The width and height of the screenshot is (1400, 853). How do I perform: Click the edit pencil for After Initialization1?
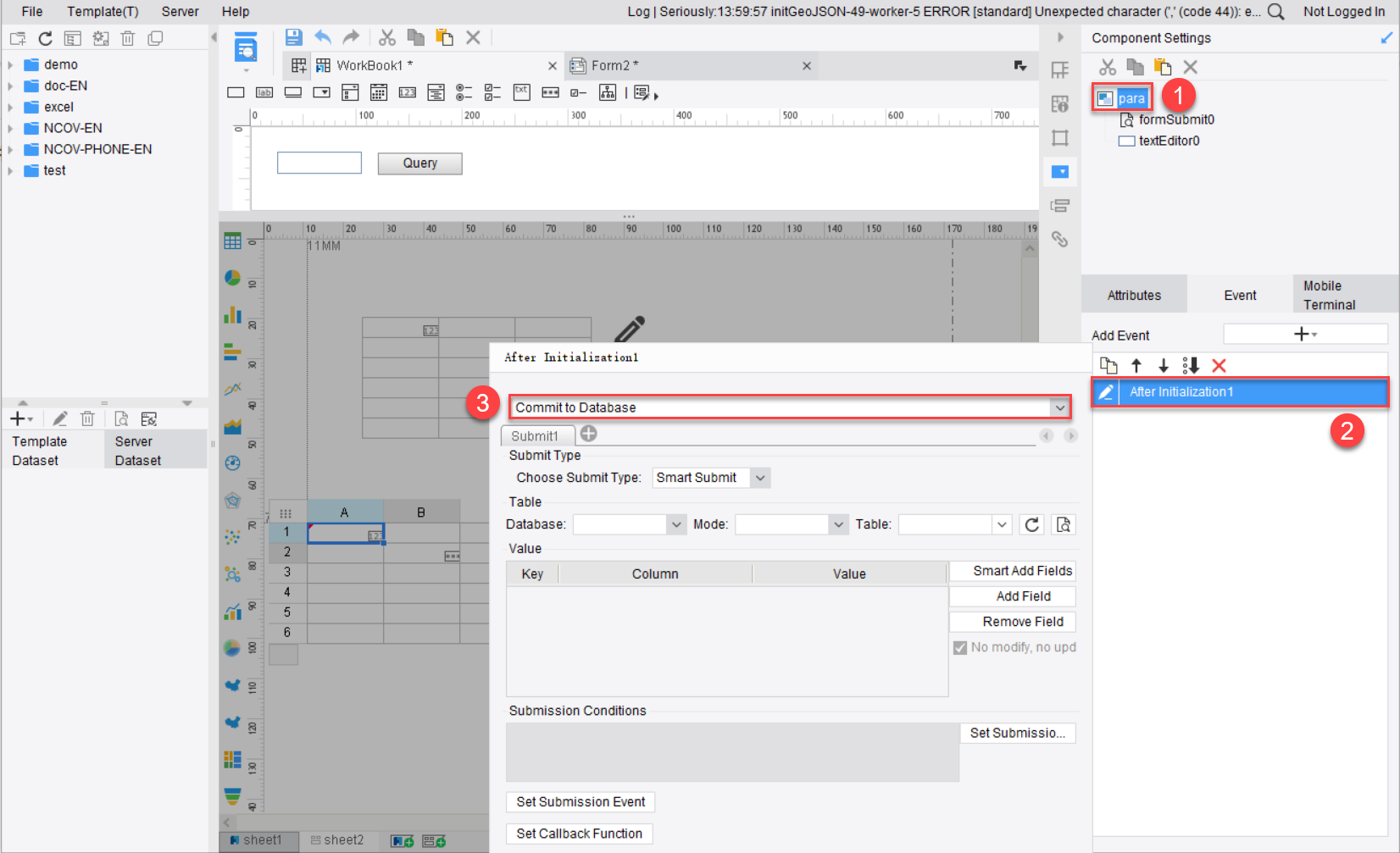(x=1106, y=392)
